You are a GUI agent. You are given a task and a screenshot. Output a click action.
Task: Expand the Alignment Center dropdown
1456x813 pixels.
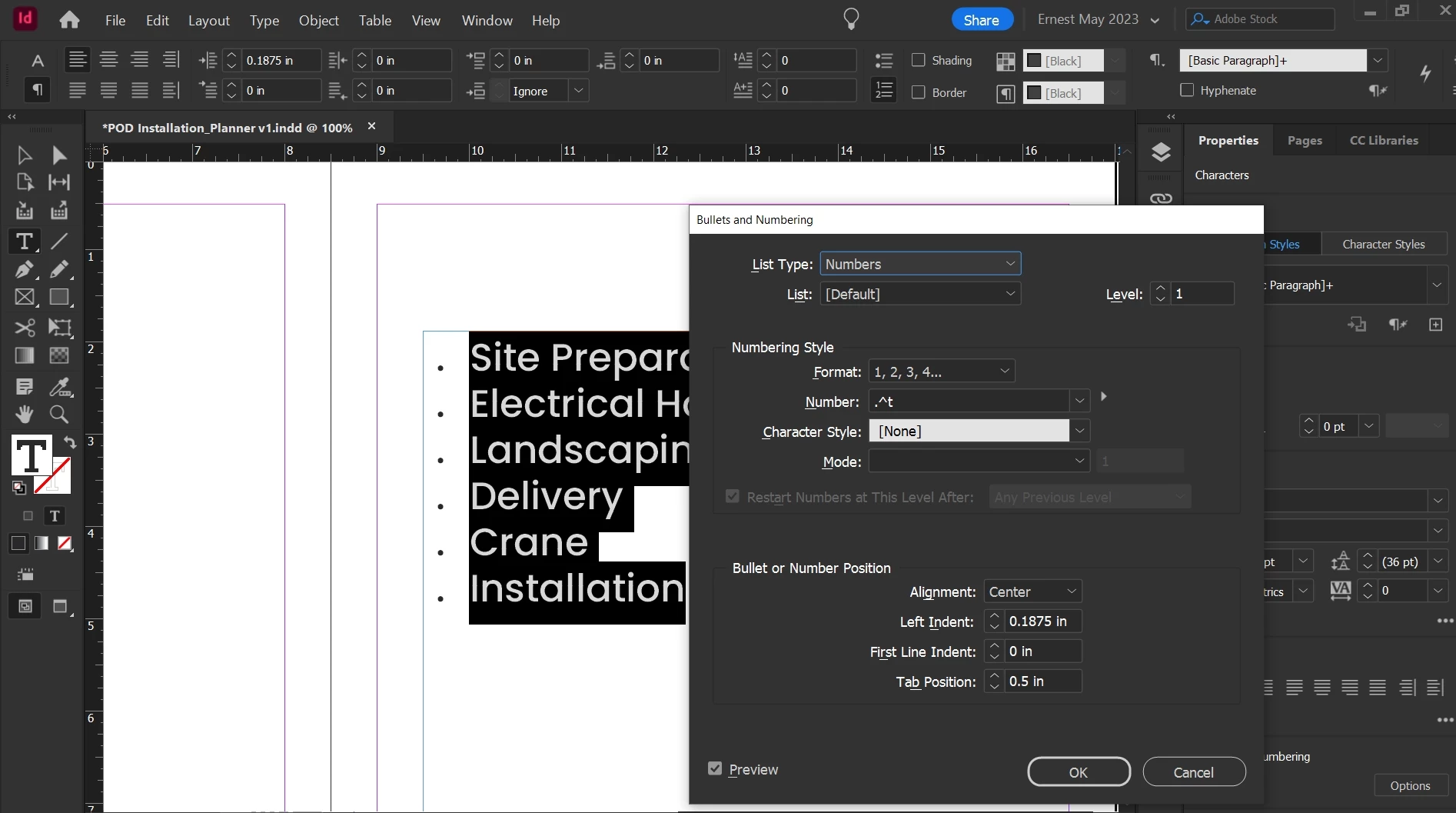pos(1032,591)
